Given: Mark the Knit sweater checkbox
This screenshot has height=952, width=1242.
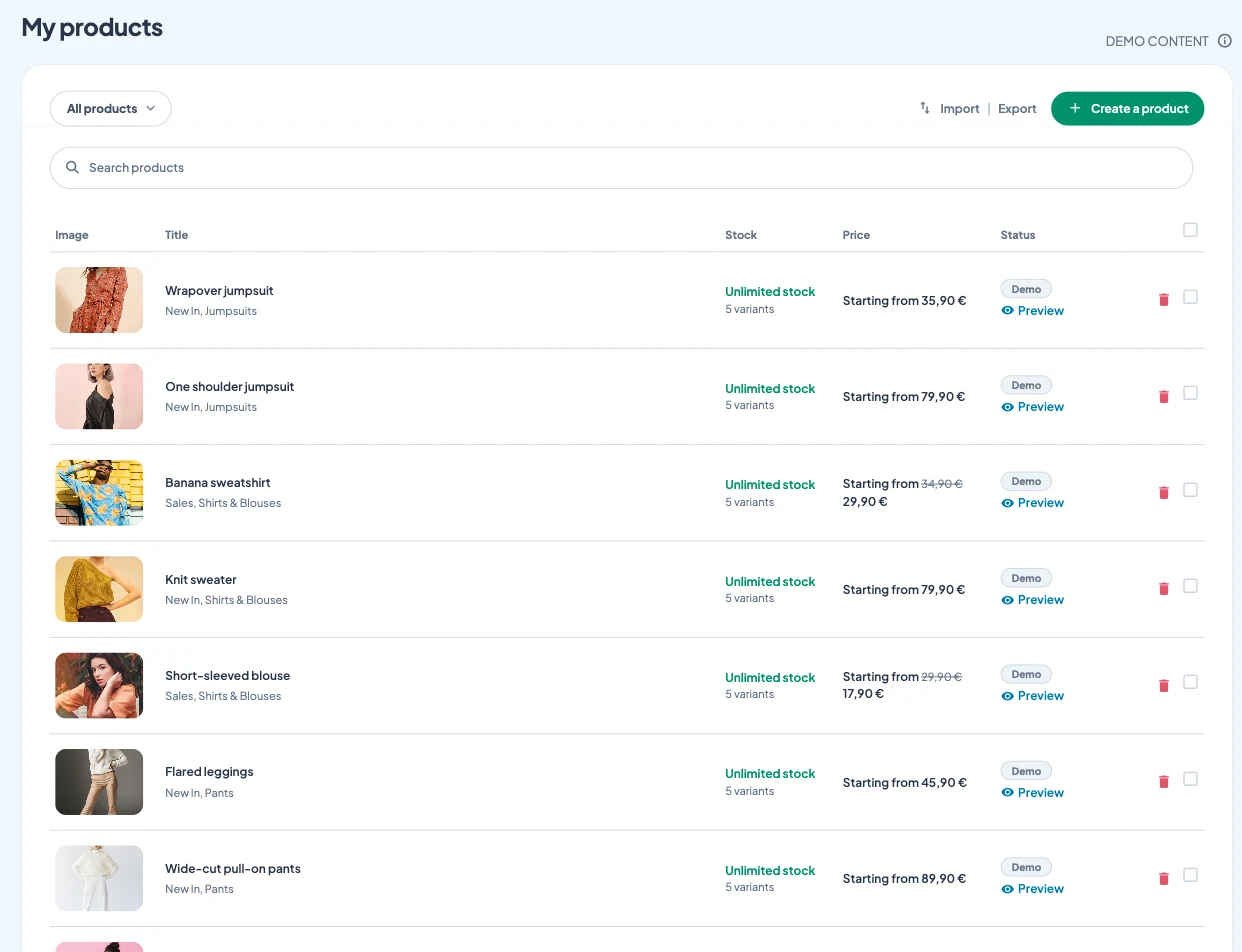Looking at the screenshot, I should [x=1190, y=586].
